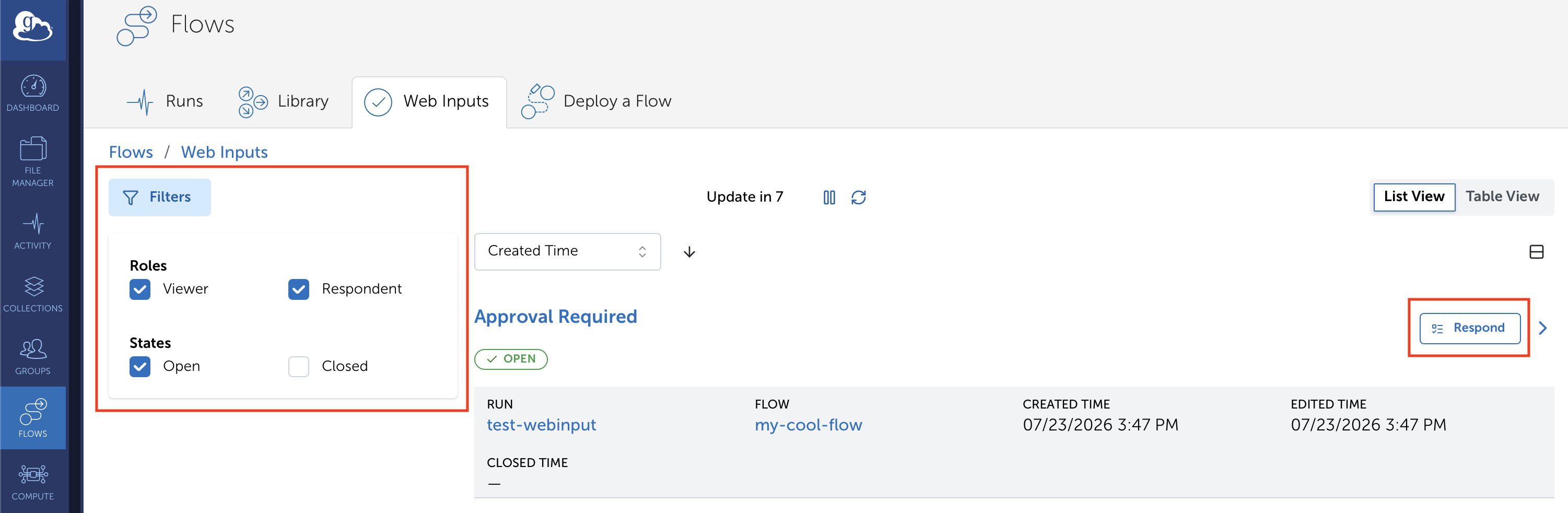Open the Flows sidebar item
The width and height of the screenshot is (1568, 513).
(33, 418)
